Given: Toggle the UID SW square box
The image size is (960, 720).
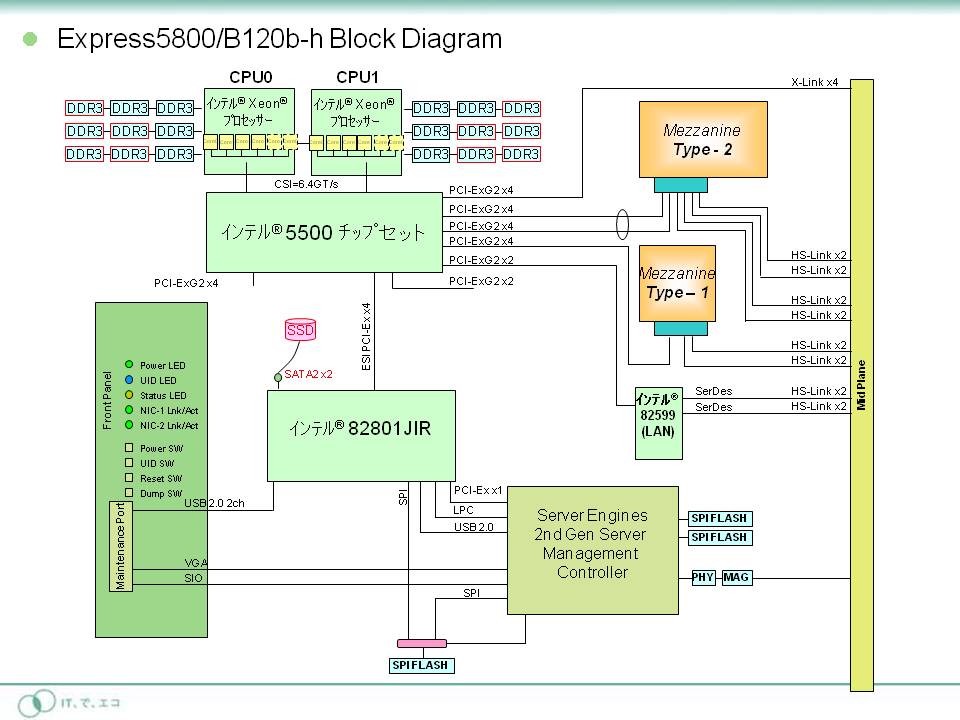Looking at the screenshot, I should (129, 463).
